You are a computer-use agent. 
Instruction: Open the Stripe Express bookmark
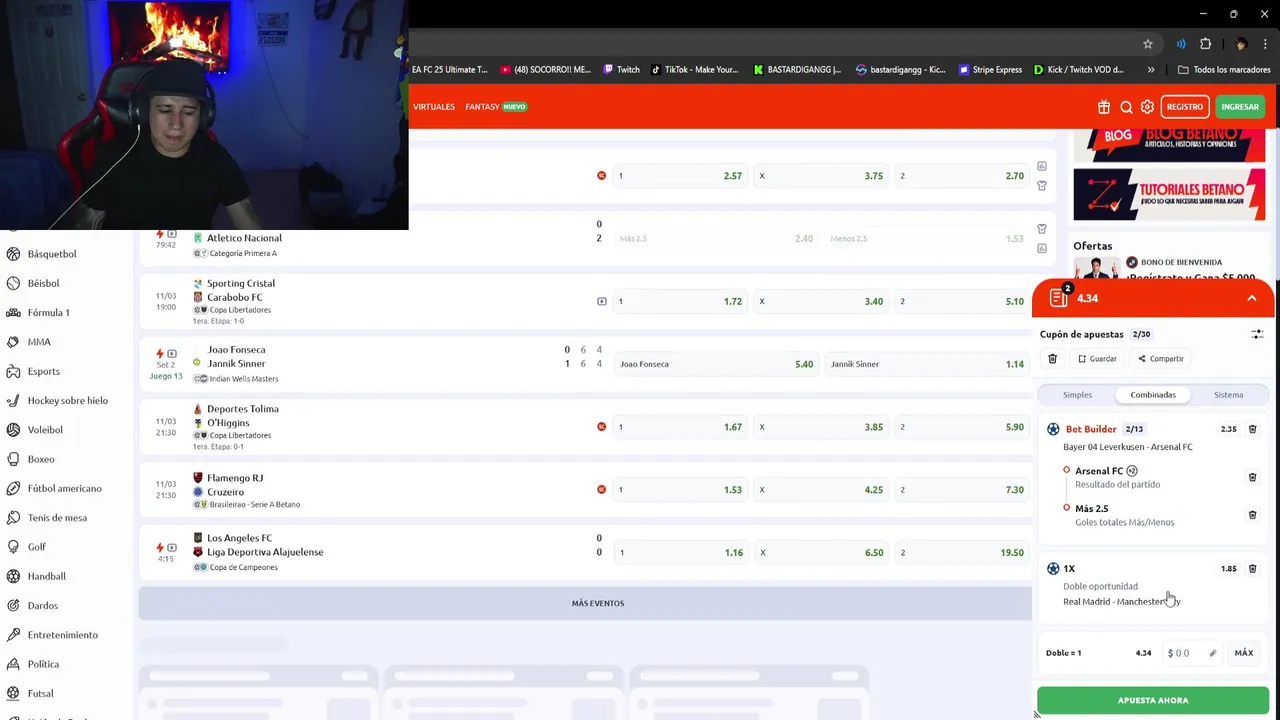[990, 70]
